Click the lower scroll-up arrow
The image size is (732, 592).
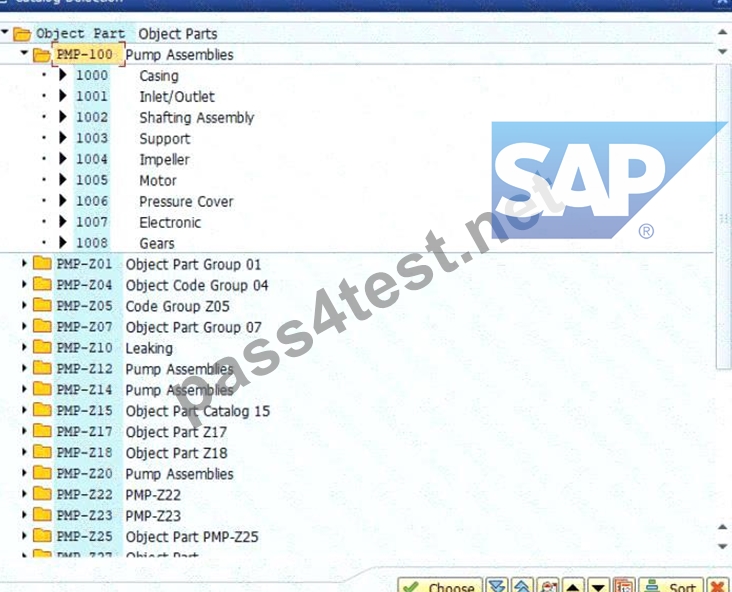click(722, 527)
